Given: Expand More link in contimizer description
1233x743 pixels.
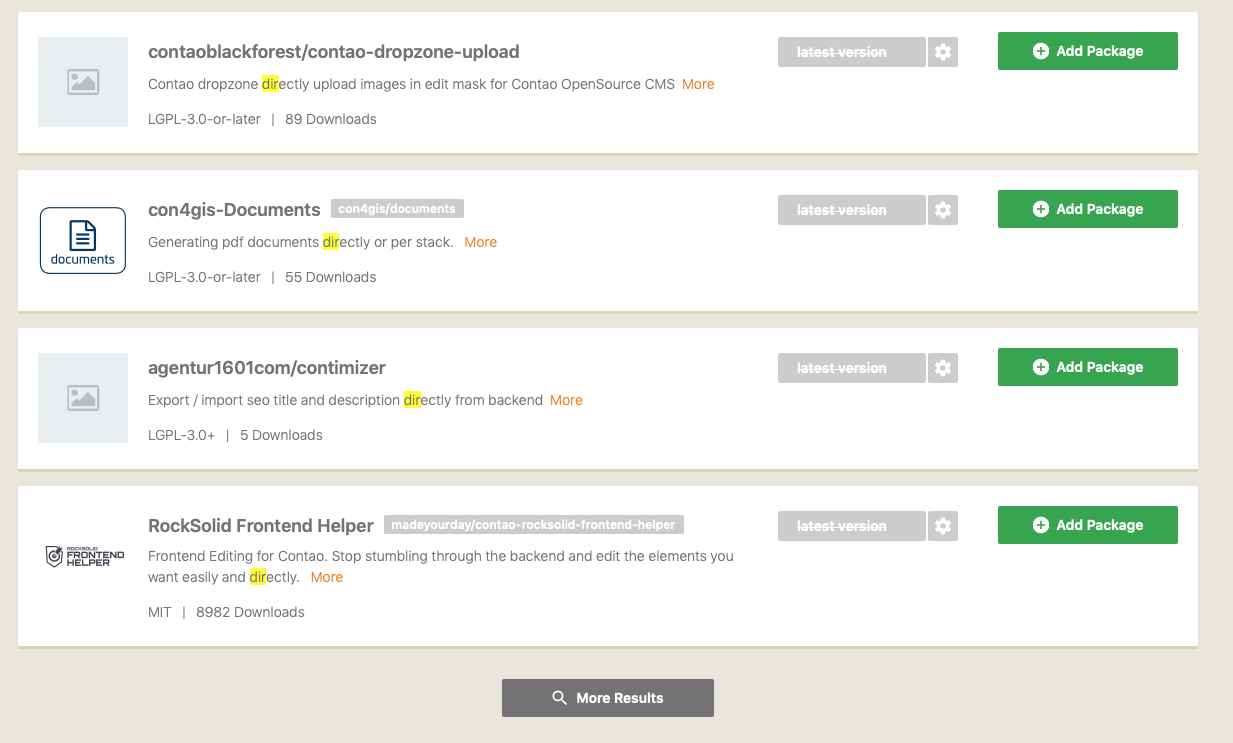Looking at the screenshot, I should [566, 400].
